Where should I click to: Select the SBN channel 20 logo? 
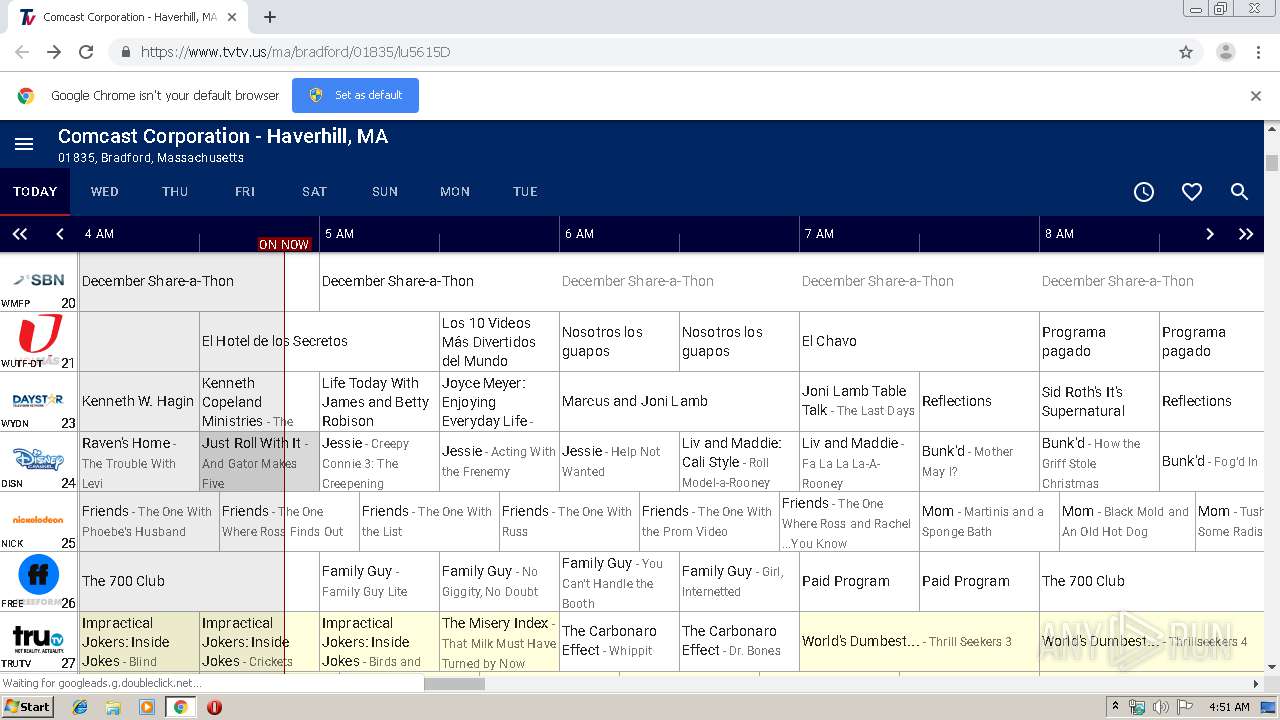[x=40, y=282]
